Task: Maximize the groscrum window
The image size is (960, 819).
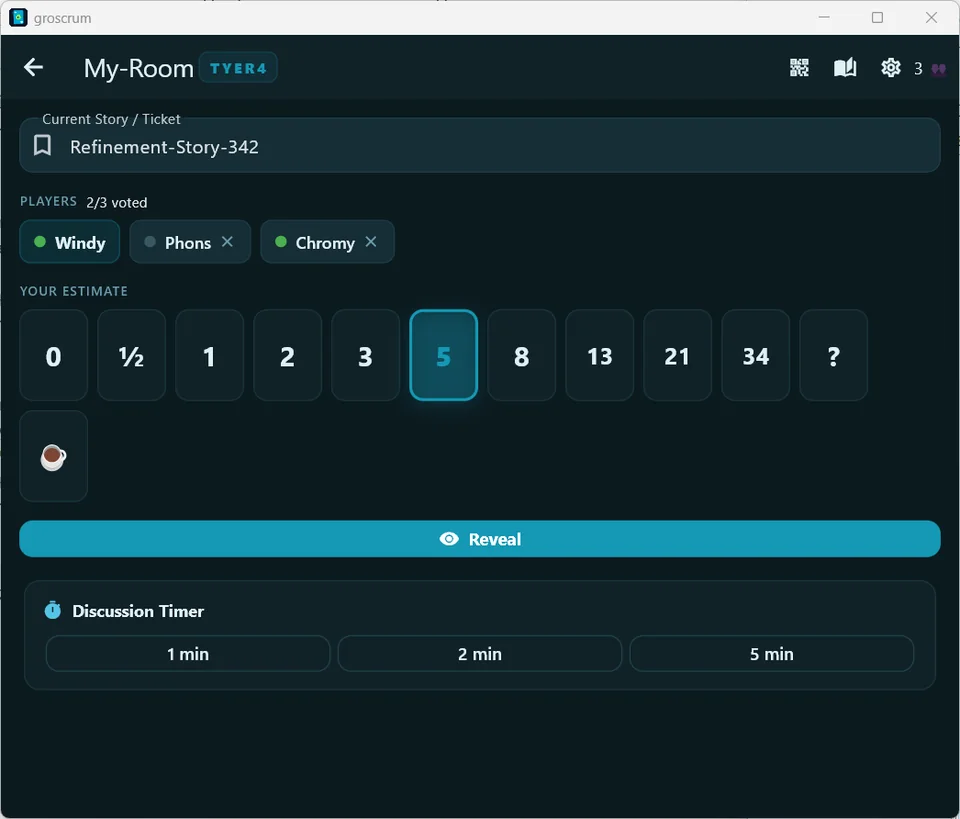Action: 877,17
